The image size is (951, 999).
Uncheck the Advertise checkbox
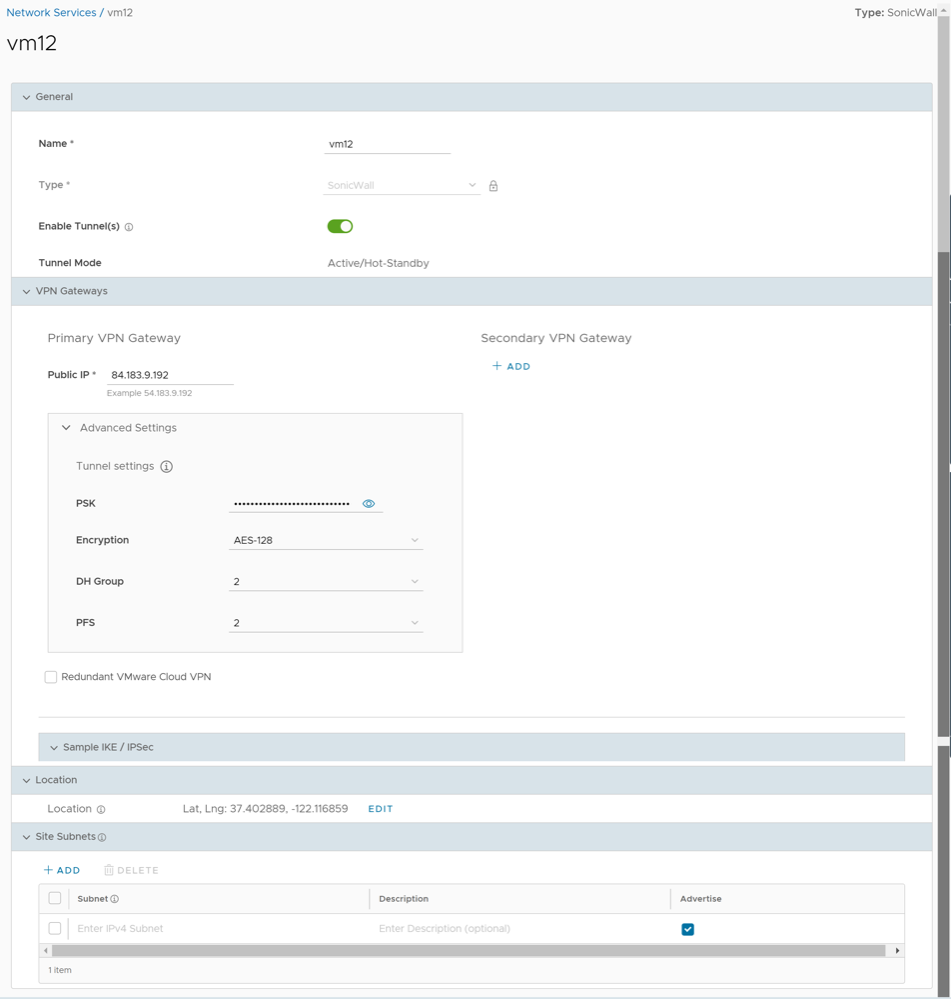tap(688, 929)
